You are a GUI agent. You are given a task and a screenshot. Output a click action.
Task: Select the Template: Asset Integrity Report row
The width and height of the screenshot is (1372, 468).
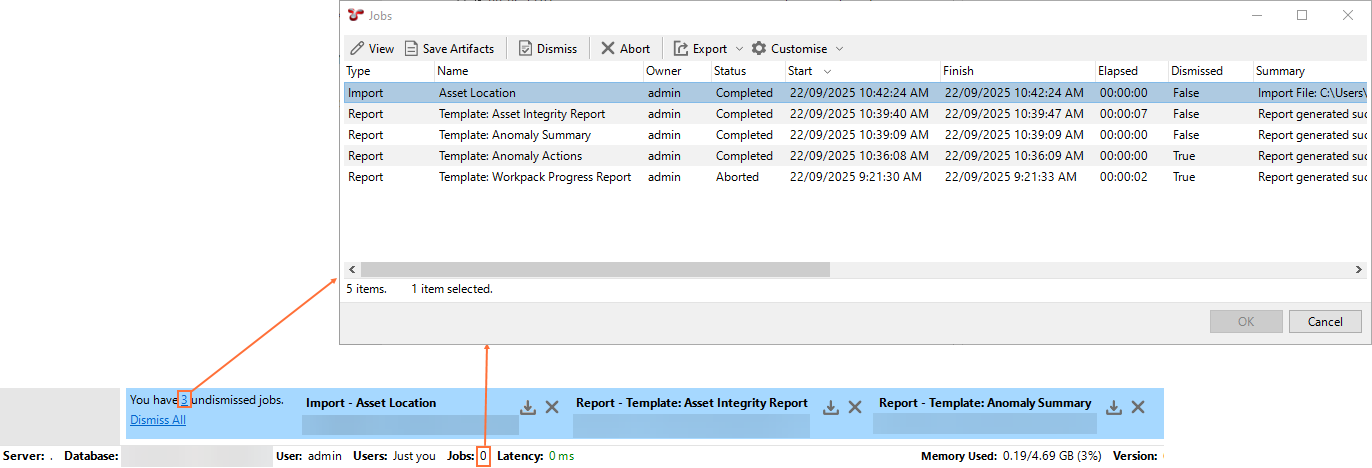click(855, 114)
